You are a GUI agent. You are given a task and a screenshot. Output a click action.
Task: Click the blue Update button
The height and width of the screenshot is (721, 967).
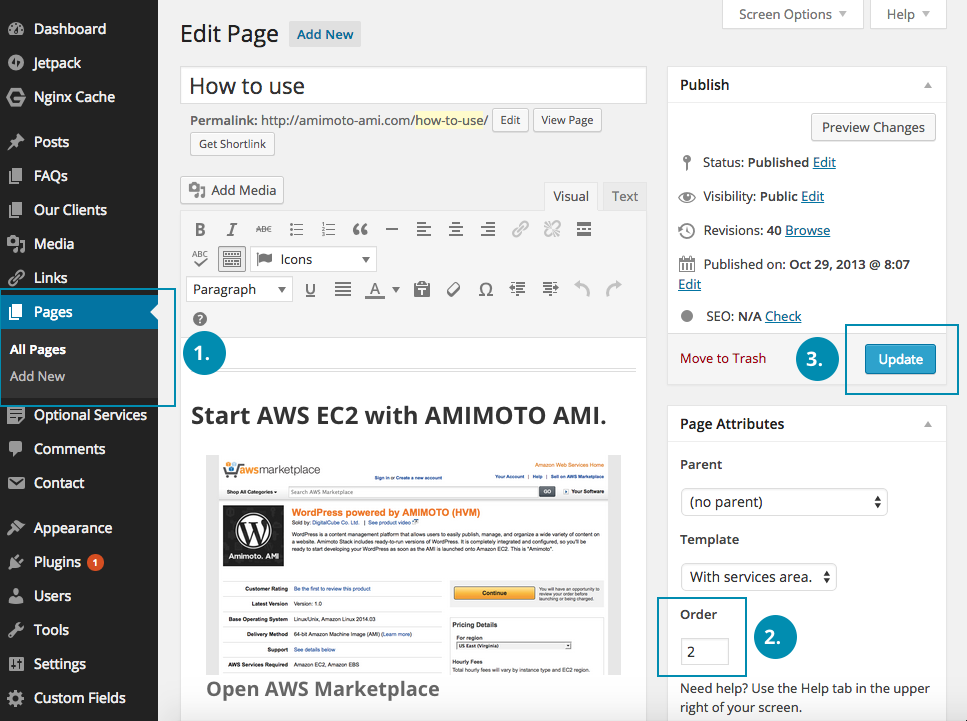pos(900,359)
